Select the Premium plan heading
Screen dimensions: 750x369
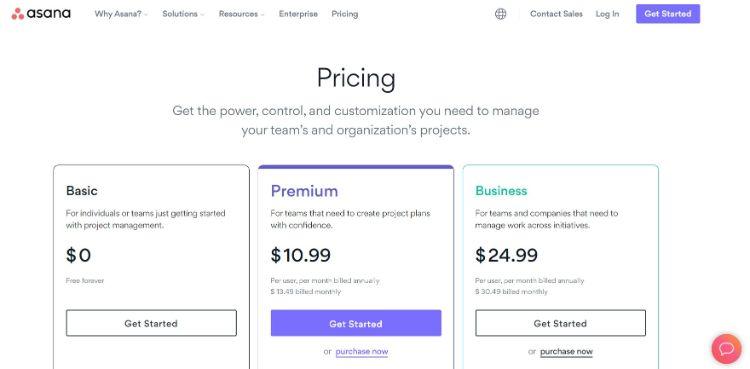click(x=304, y=191)
